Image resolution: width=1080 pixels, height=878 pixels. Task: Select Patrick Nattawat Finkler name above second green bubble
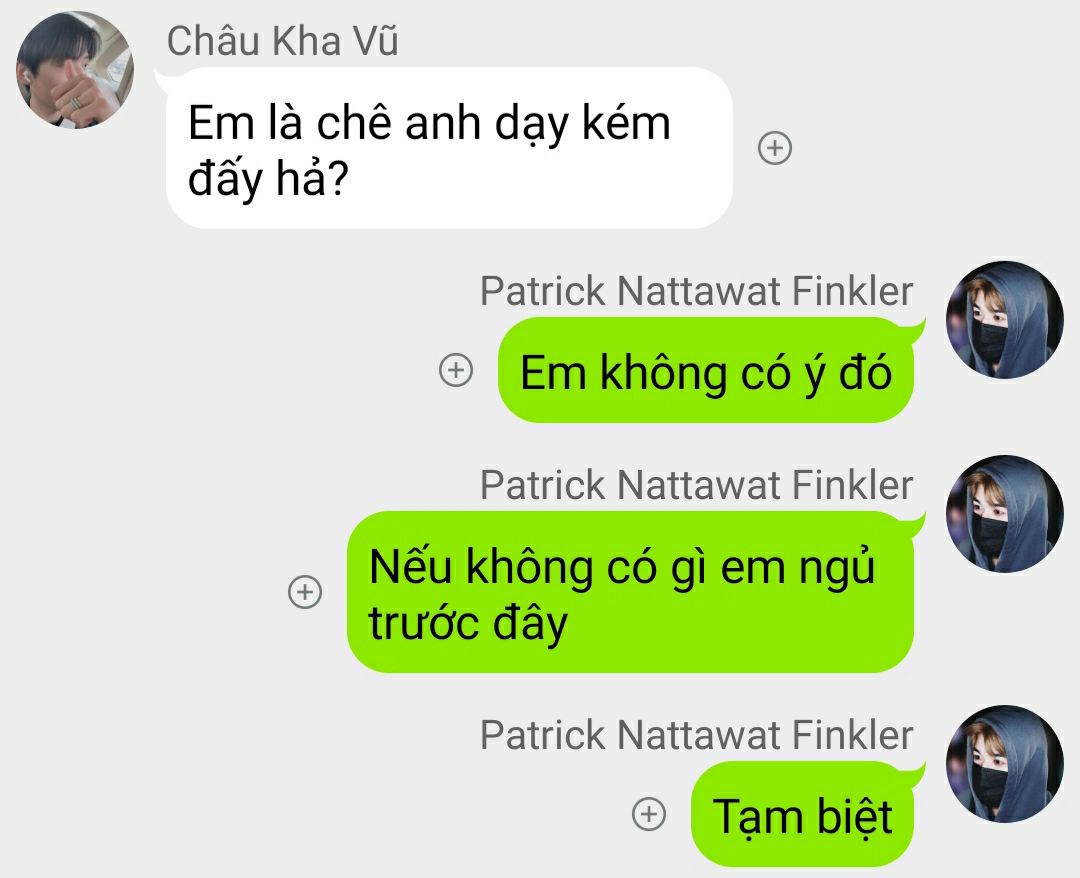(x=696, y=485)
